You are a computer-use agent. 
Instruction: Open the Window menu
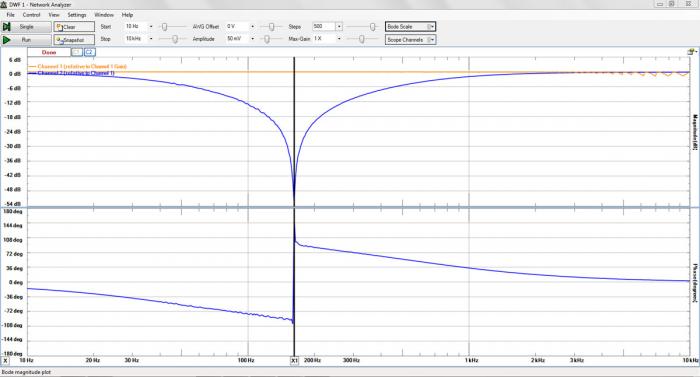click(104, 15)
